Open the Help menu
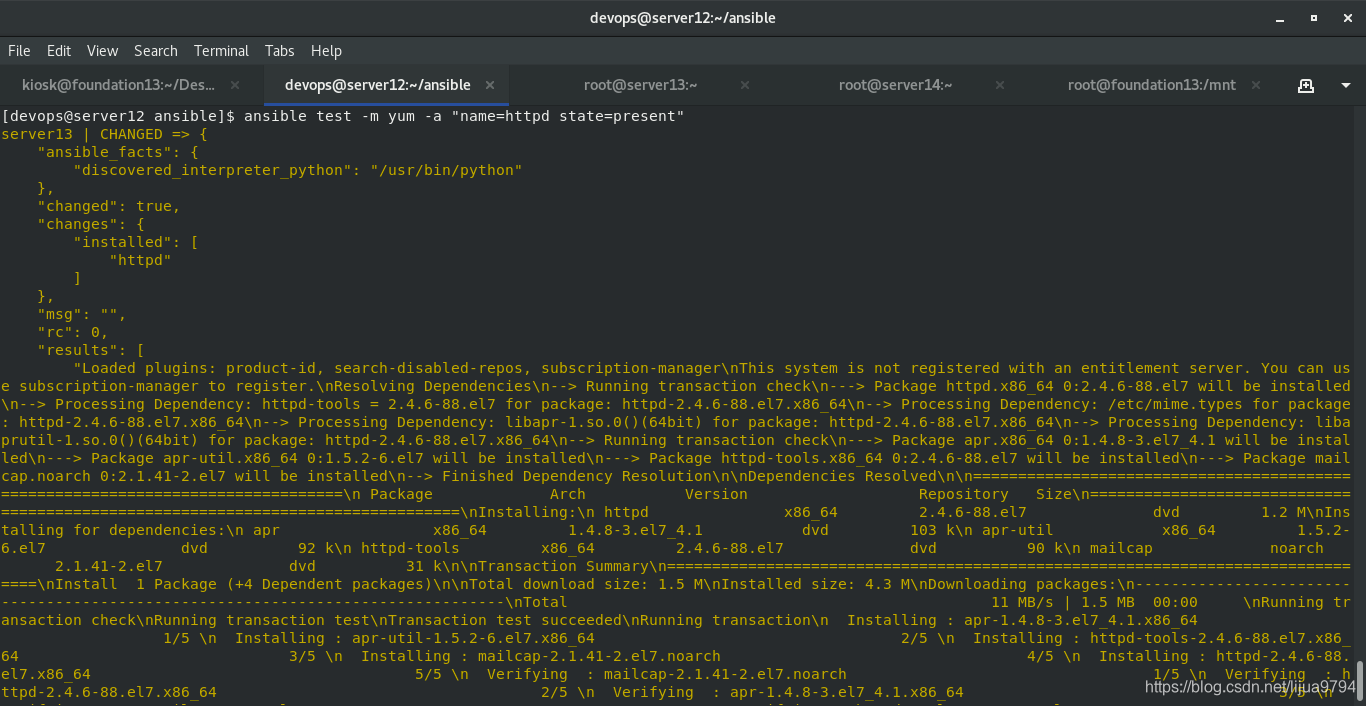The height and width of the screenshot is (706, 1366). pyautogui.click(x=326, y=50)
